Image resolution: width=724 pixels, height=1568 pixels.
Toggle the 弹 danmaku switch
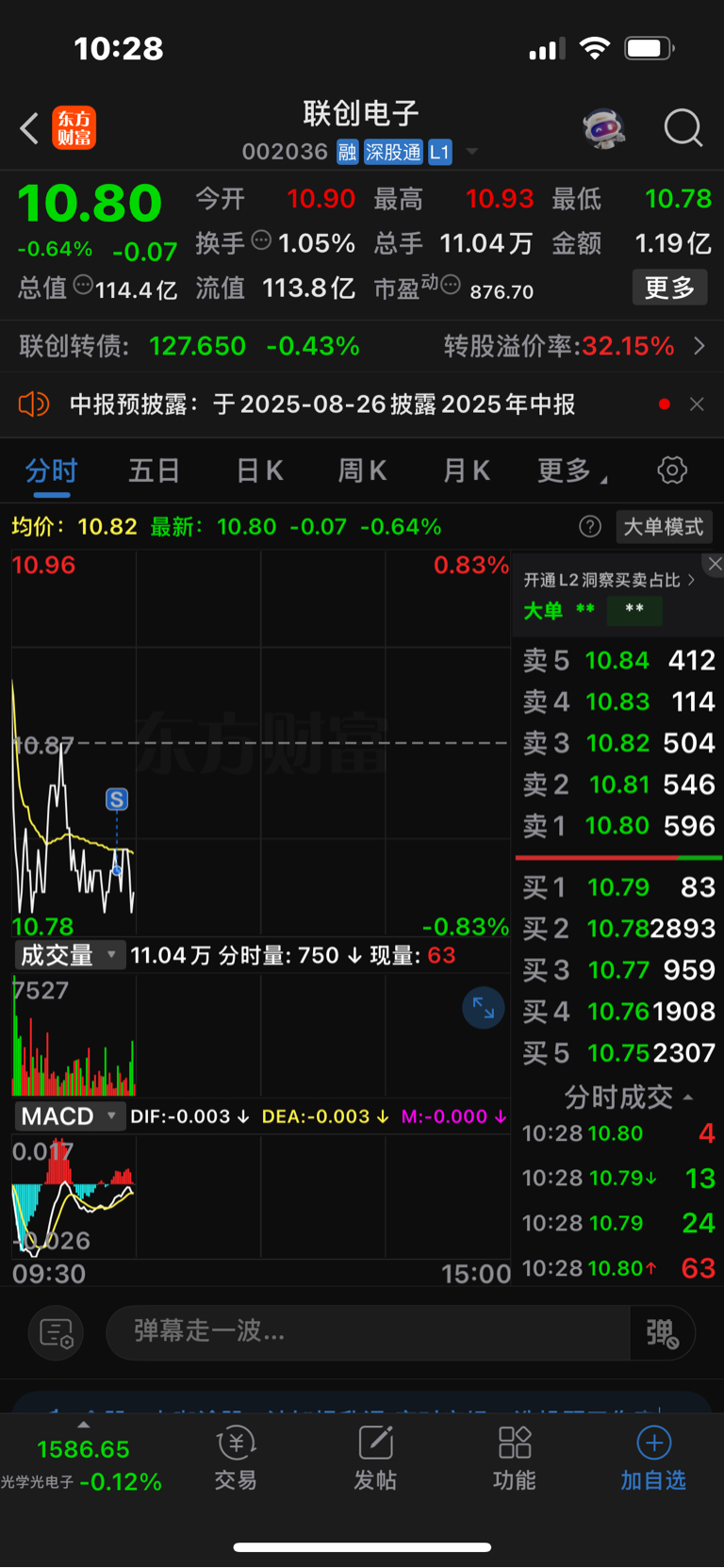point(662,1333)
